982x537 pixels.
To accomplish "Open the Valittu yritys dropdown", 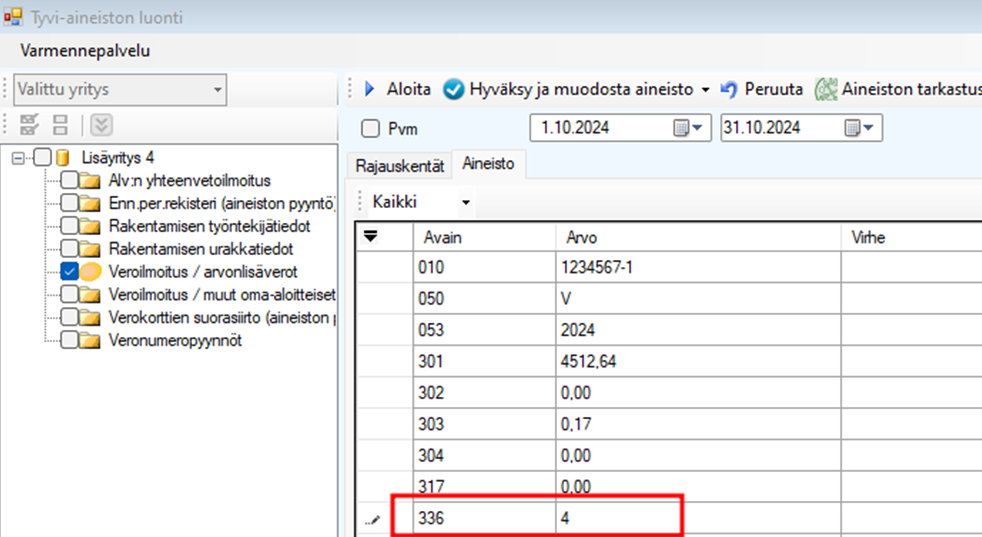I will point(218,90).
